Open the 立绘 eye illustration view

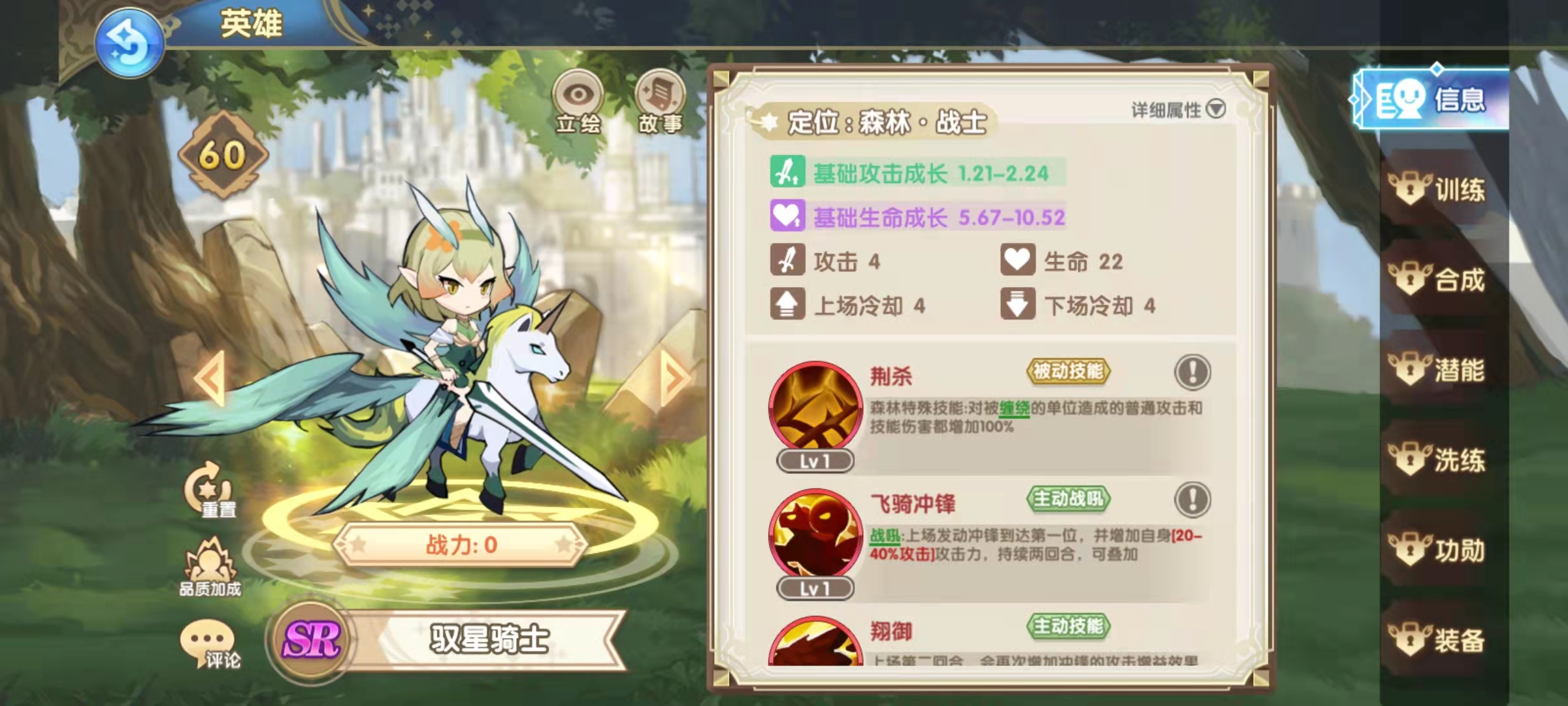578,102
